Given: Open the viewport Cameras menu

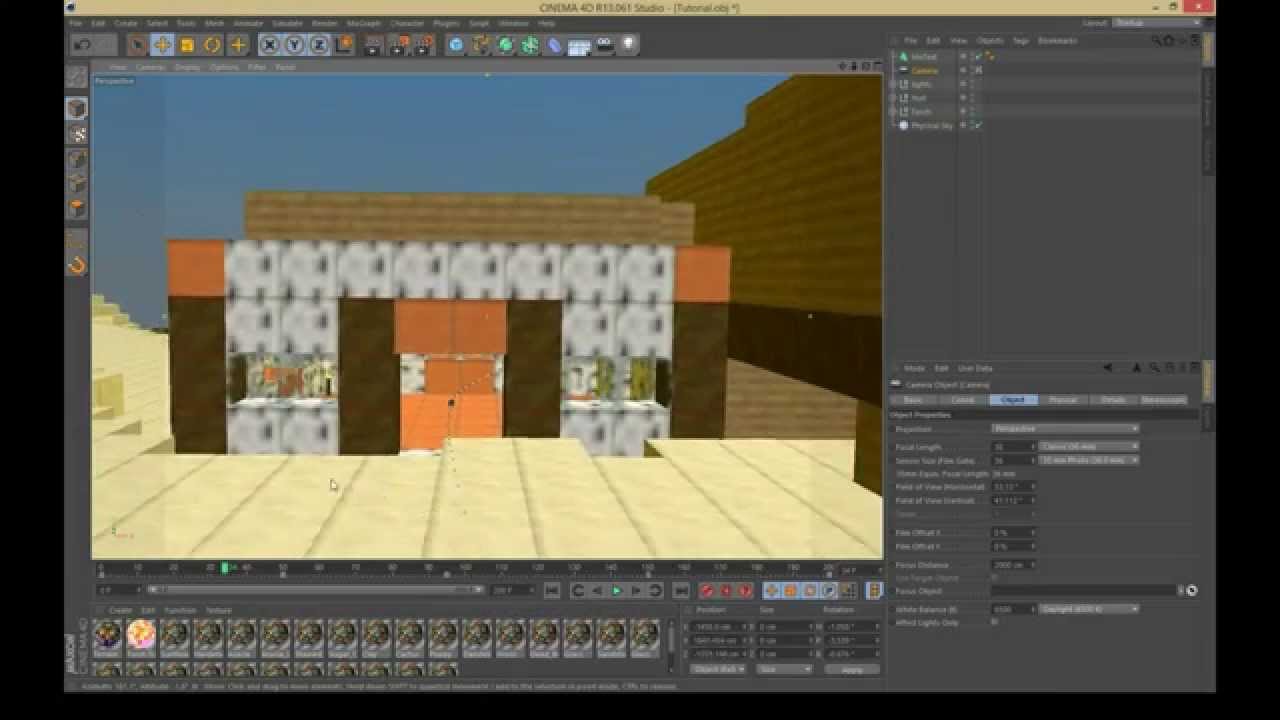Looking at the screenshot, I should click(x=150, y=67).
